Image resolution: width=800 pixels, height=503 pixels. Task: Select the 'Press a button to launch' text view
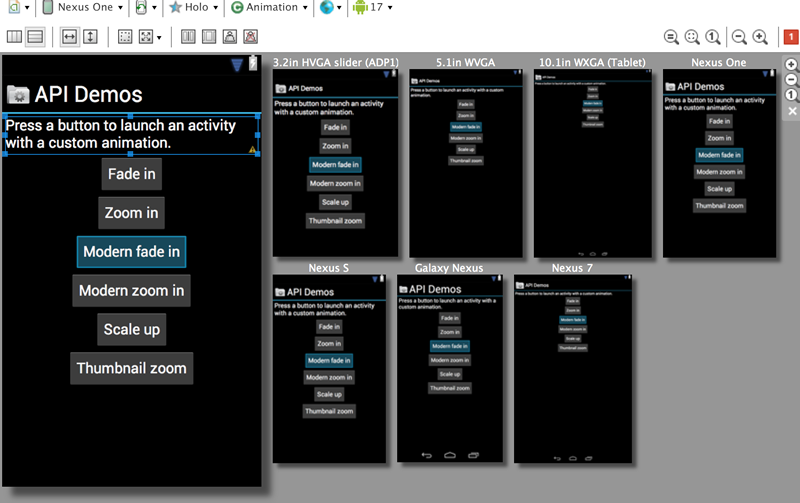click(131, 134)
